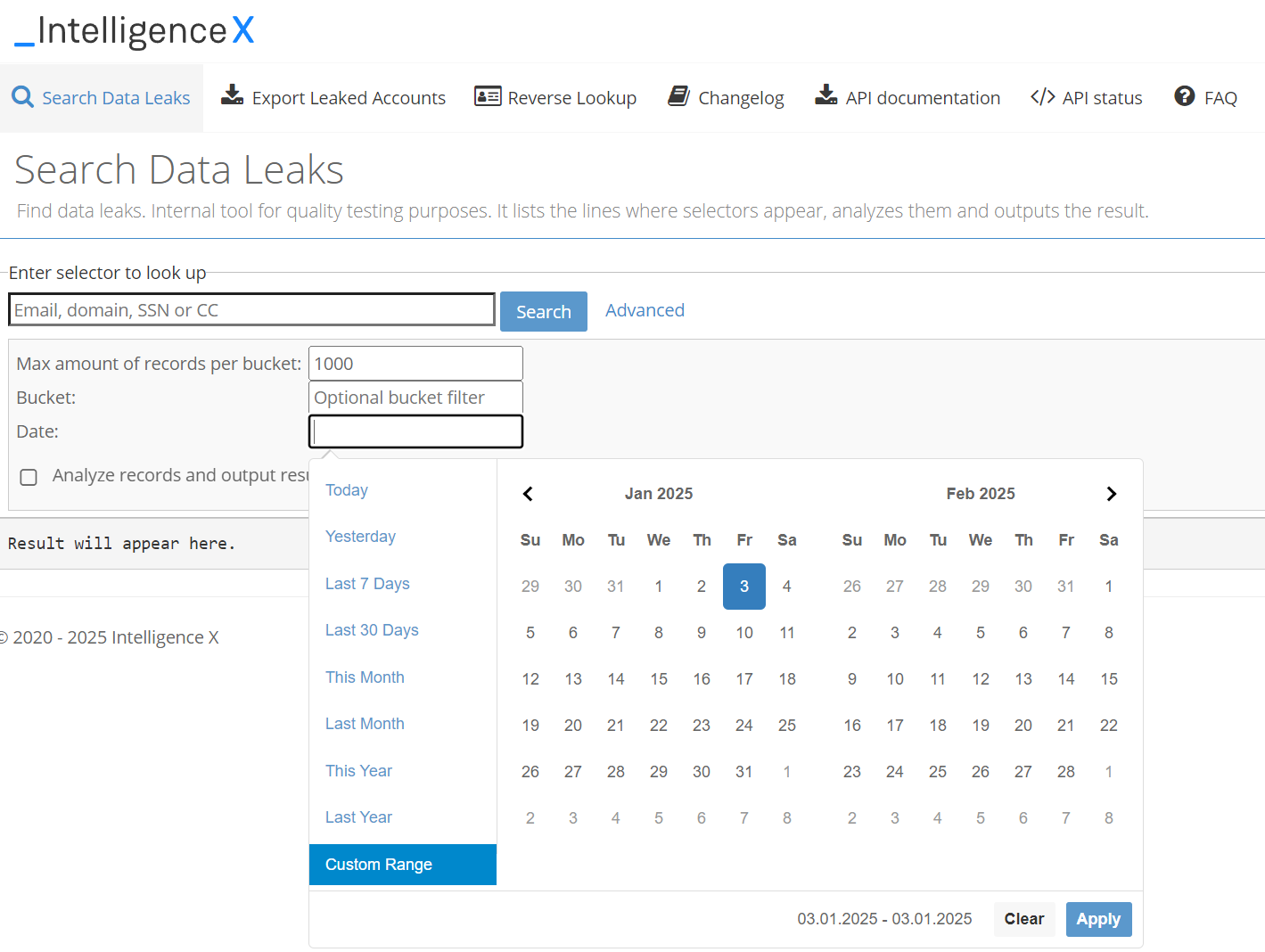Click the code brackets API status icon
Screen dimensions: 1265x952
click(x=1042, y=96)
